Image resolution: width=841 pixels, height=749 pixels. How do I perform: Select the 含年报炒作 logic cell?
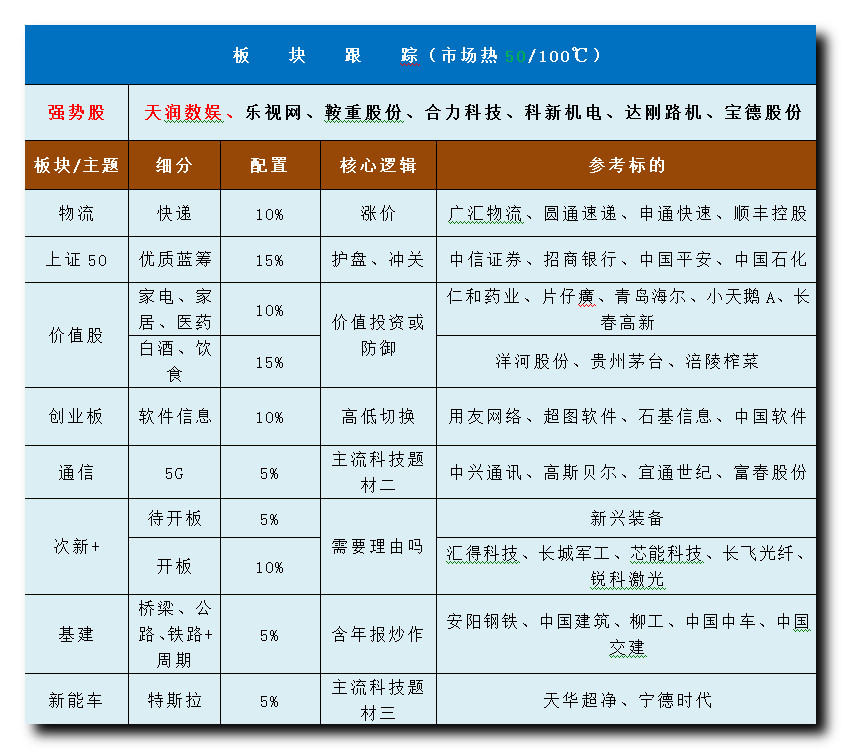point(378,634)
